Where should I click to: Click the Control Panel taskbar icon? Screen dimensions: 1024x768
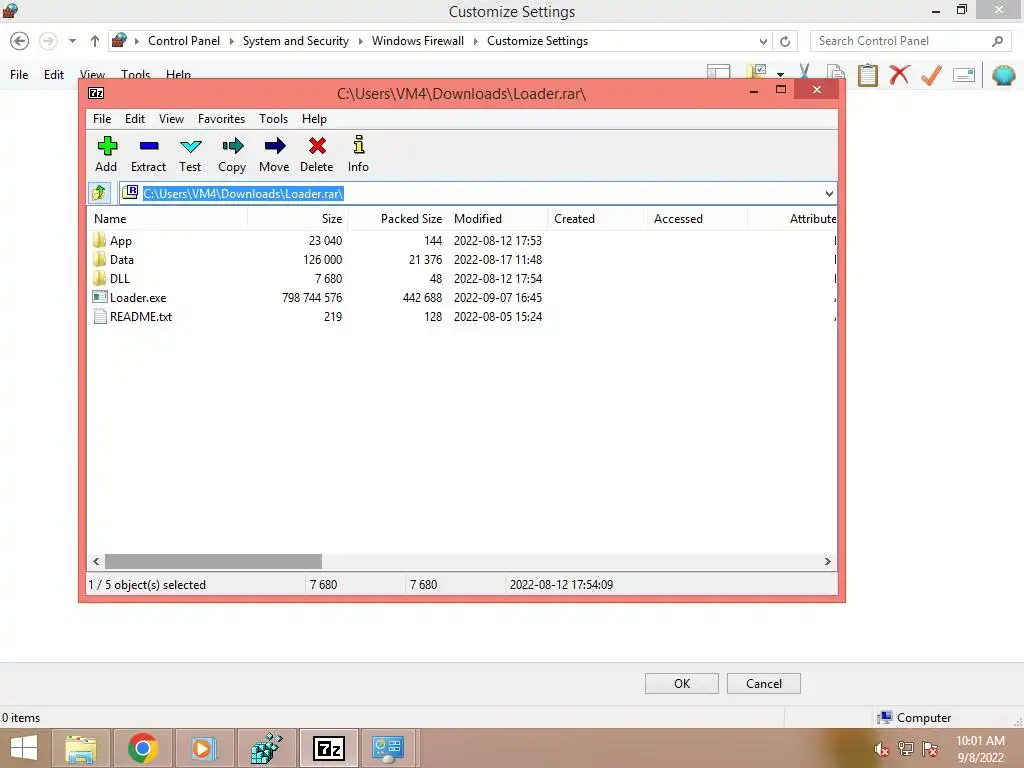click(x=388, y=748)
